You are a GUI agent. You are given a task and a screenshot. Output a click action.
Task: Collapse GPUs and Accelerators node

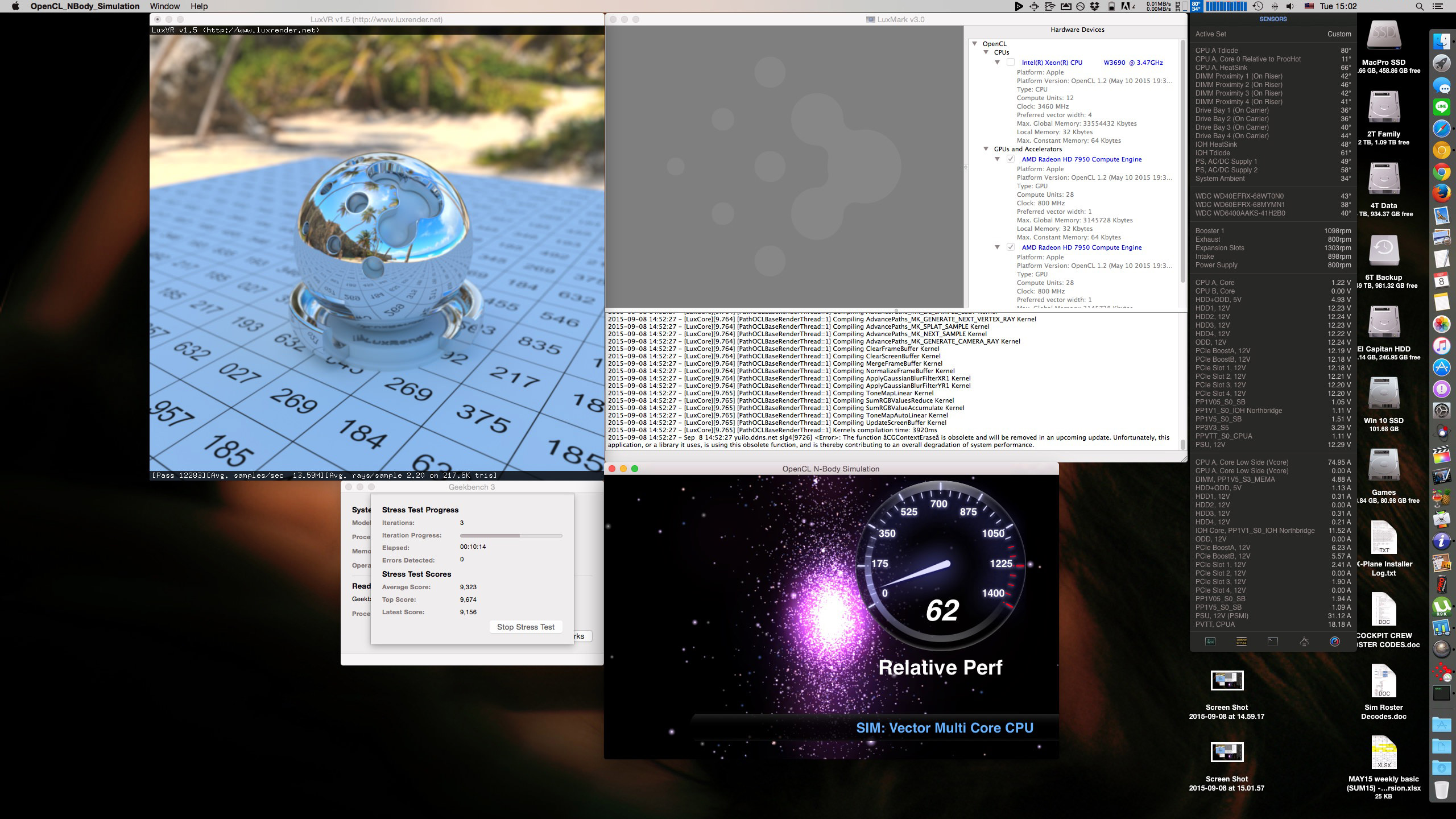(x=986, y=149)
